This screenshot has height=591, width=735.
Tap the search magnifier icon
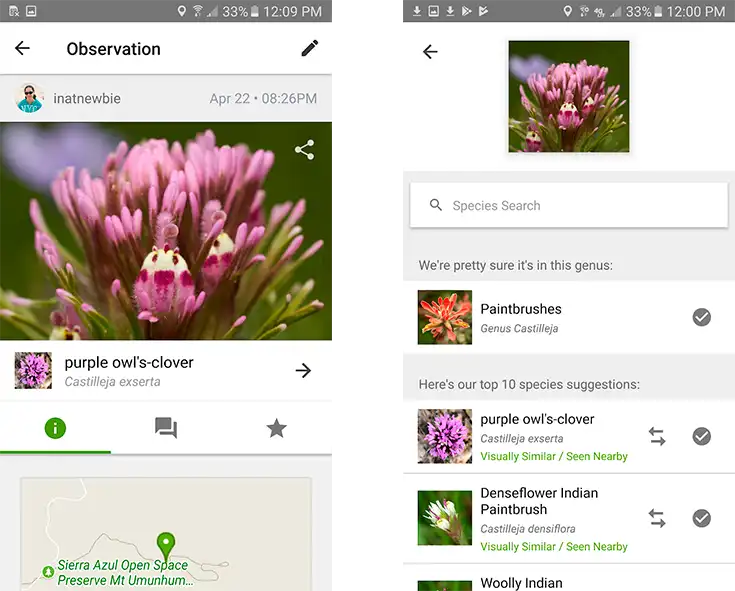(436, 205)
